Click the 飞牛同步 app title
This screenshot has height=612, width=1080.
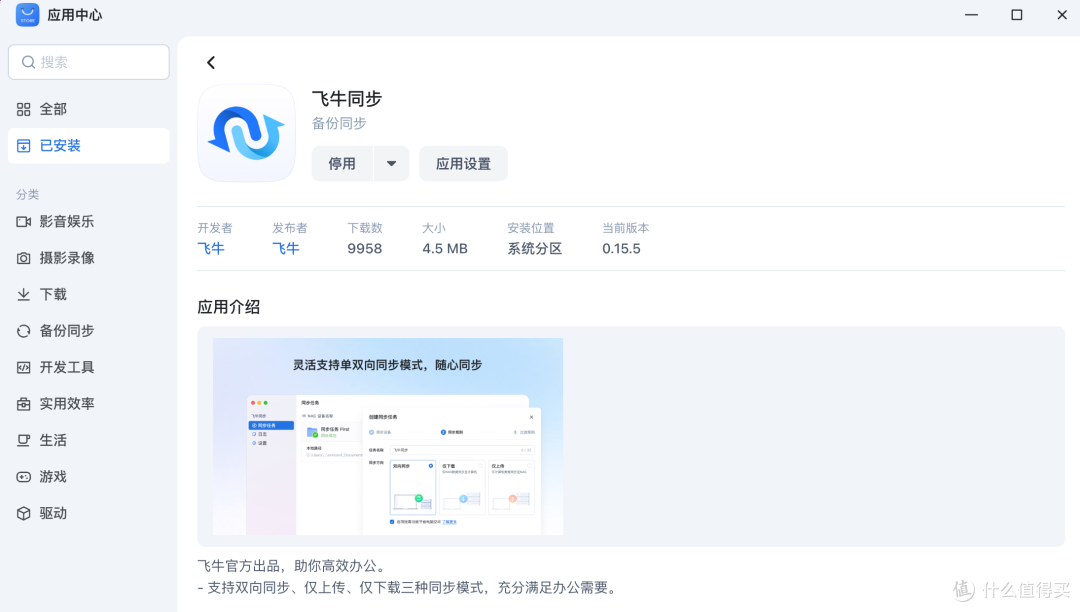[x=346, y=99]
